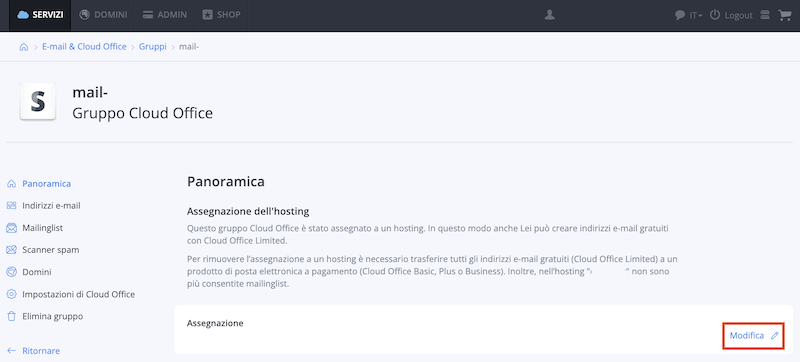800x362 pixels.
Task: Open Scanner spam in the sidebar
Action: coord(51,250)
